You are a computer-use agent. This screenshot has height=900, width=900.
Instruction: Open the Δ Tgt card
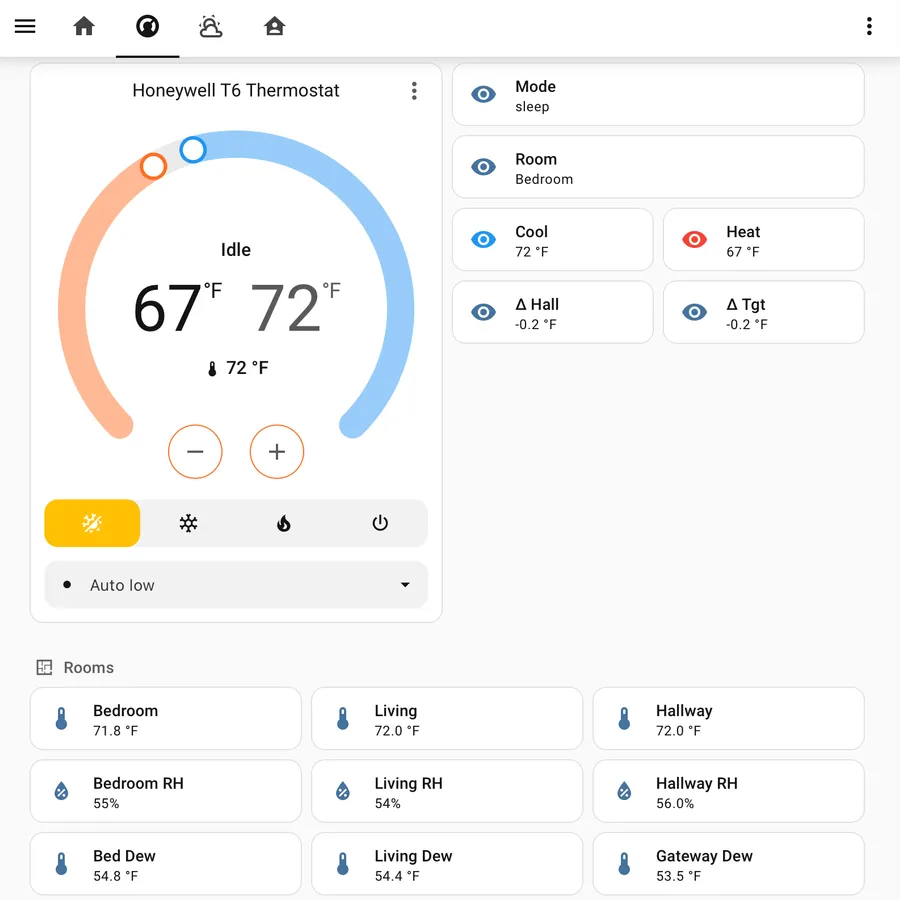(764, 312)
